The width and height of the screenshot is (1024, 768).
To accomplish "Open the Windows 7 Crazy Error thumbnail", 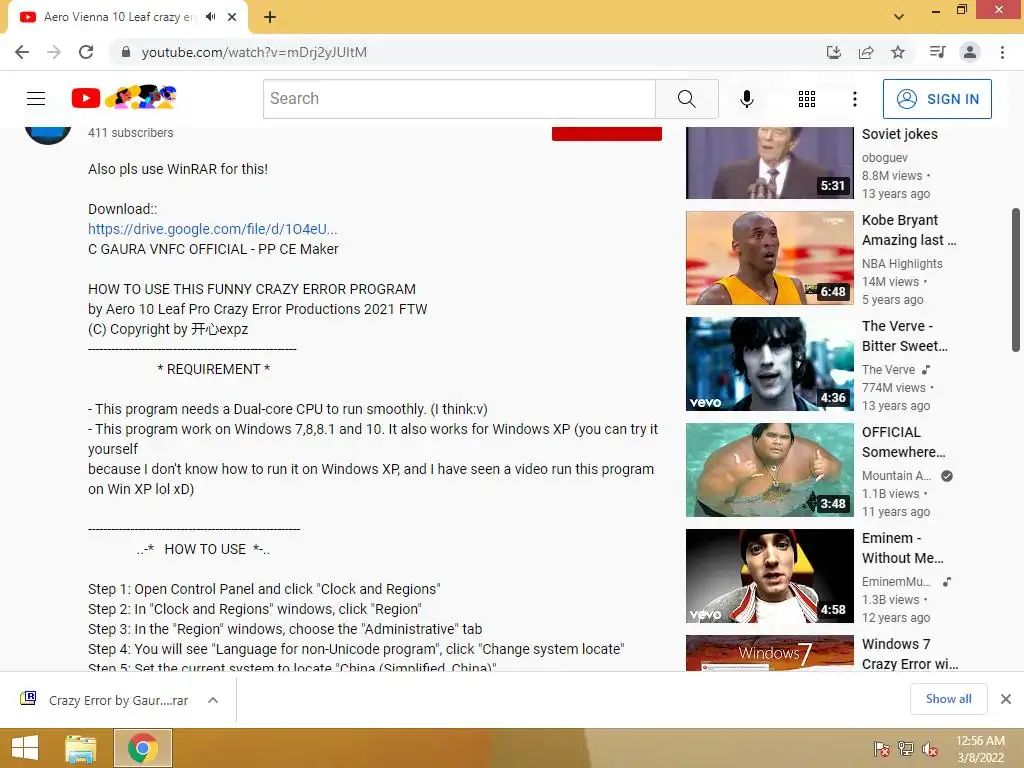I will tap(769, 652).
